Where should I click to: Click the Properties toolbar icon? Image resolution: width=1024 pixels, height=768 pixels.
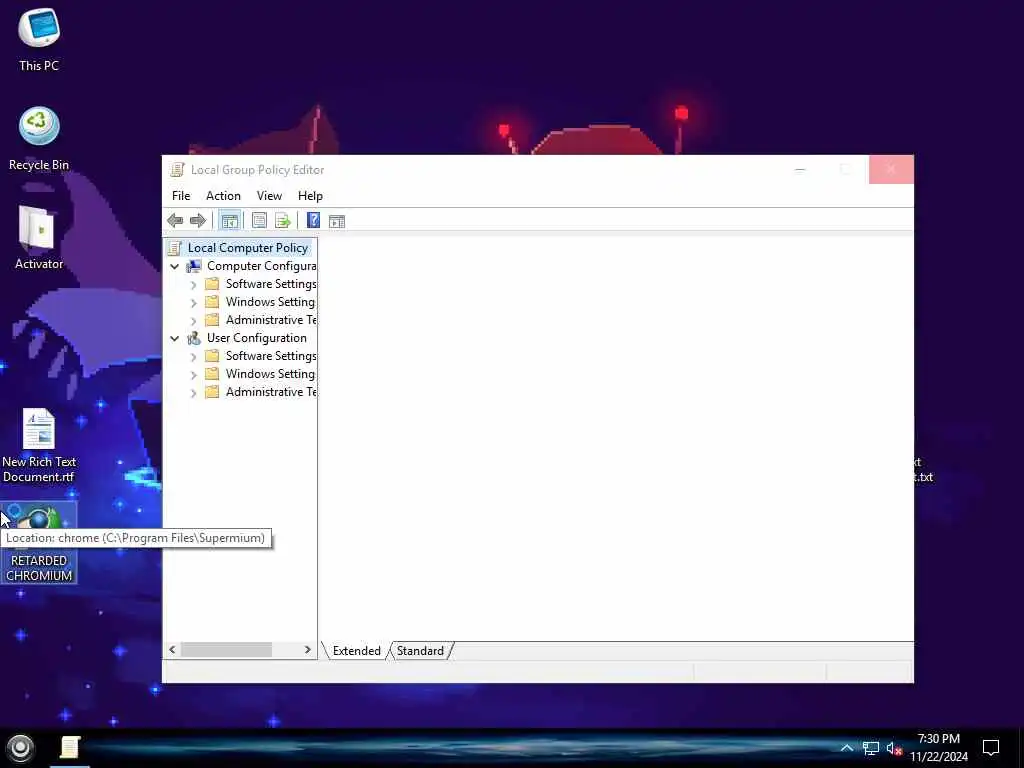coord(259,221)
